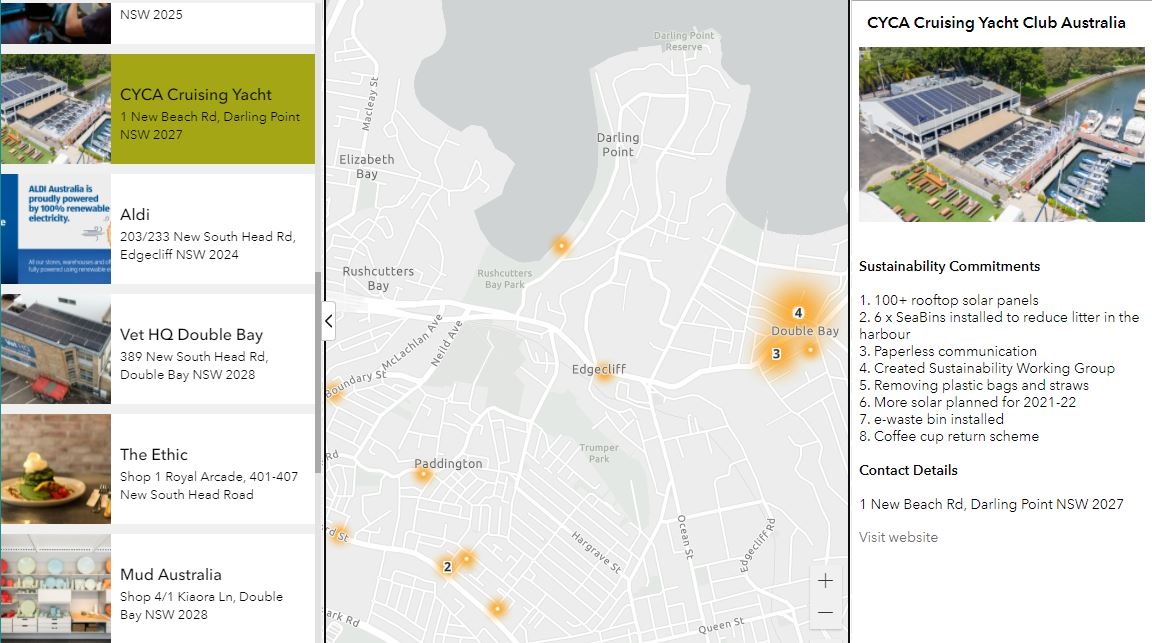Select the Mud Australia list card
Screen dimensions: 1152x643
158,589
